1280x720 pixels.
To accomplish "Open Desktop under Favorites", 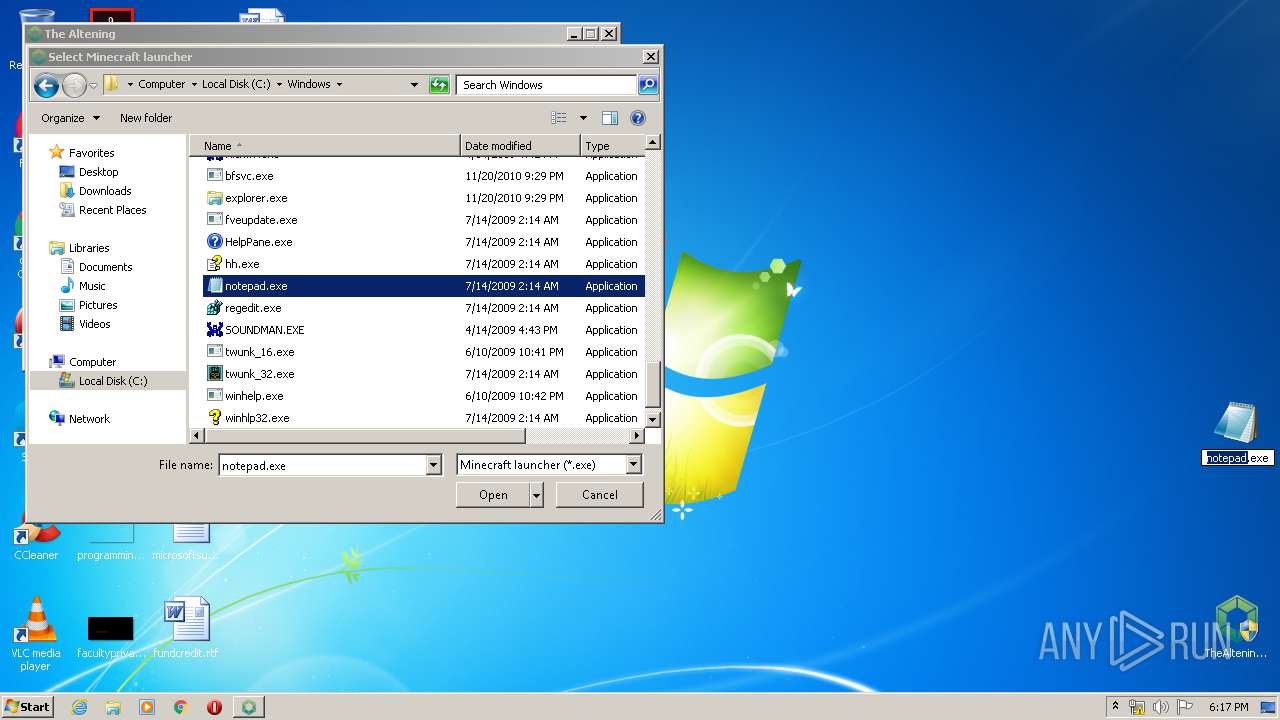I will 98,172.
